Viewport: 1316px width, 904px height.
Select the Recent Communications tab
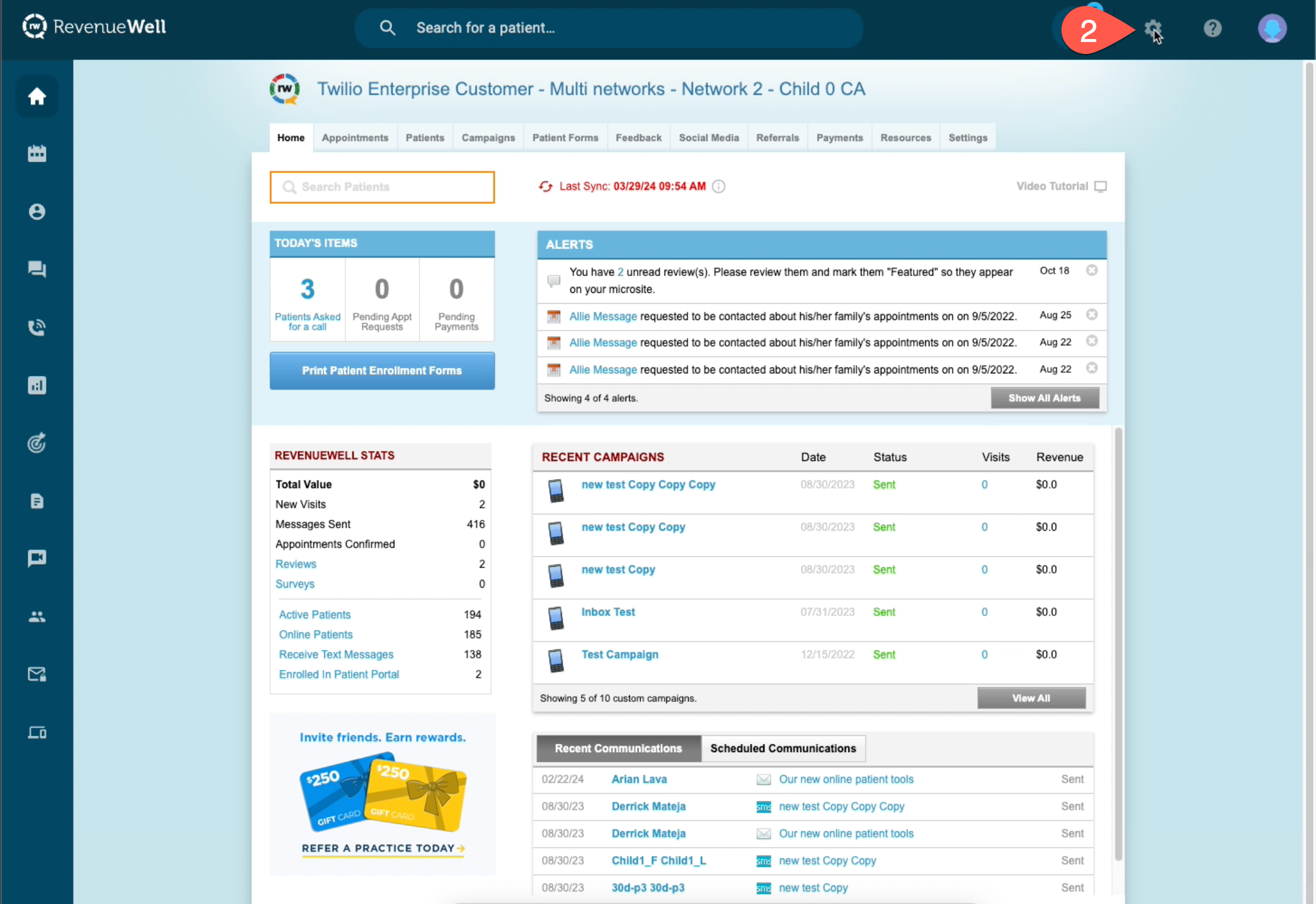(x=618, y=749)
